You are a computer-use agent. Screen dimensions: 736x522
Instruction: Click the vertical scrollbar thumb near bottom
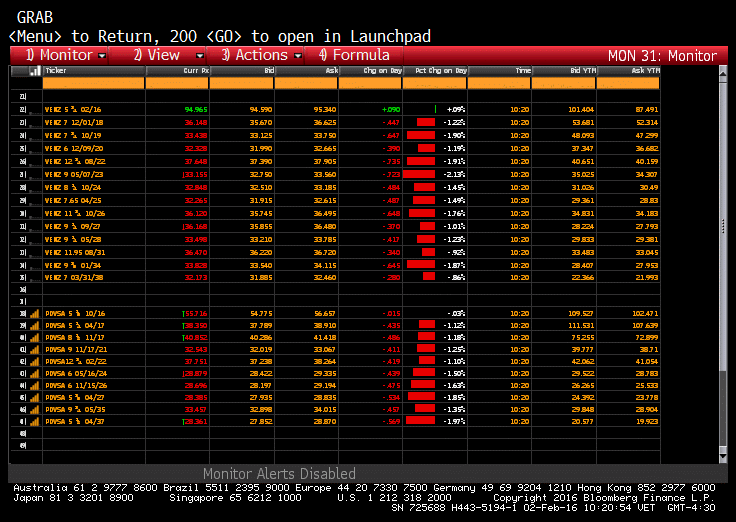coord(723,409)
